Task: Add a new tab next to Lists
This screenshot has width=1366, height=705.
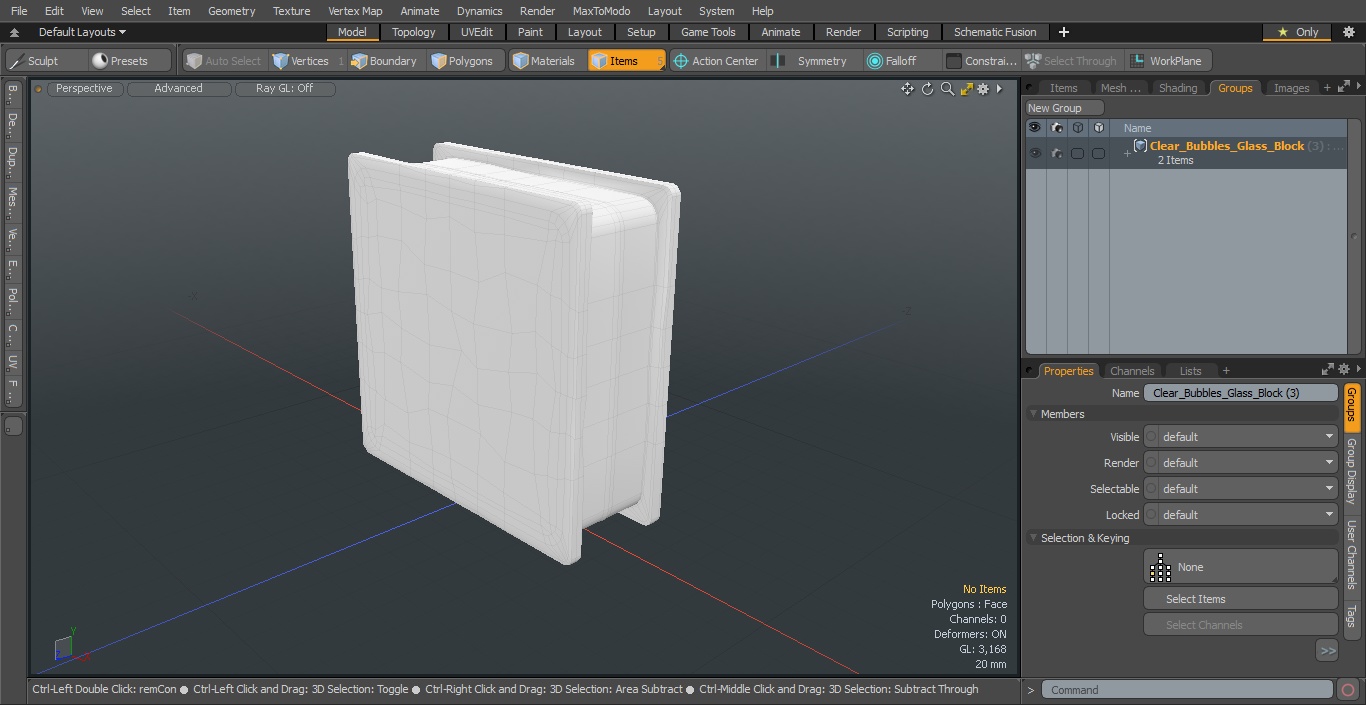Action: point(1226,371)
